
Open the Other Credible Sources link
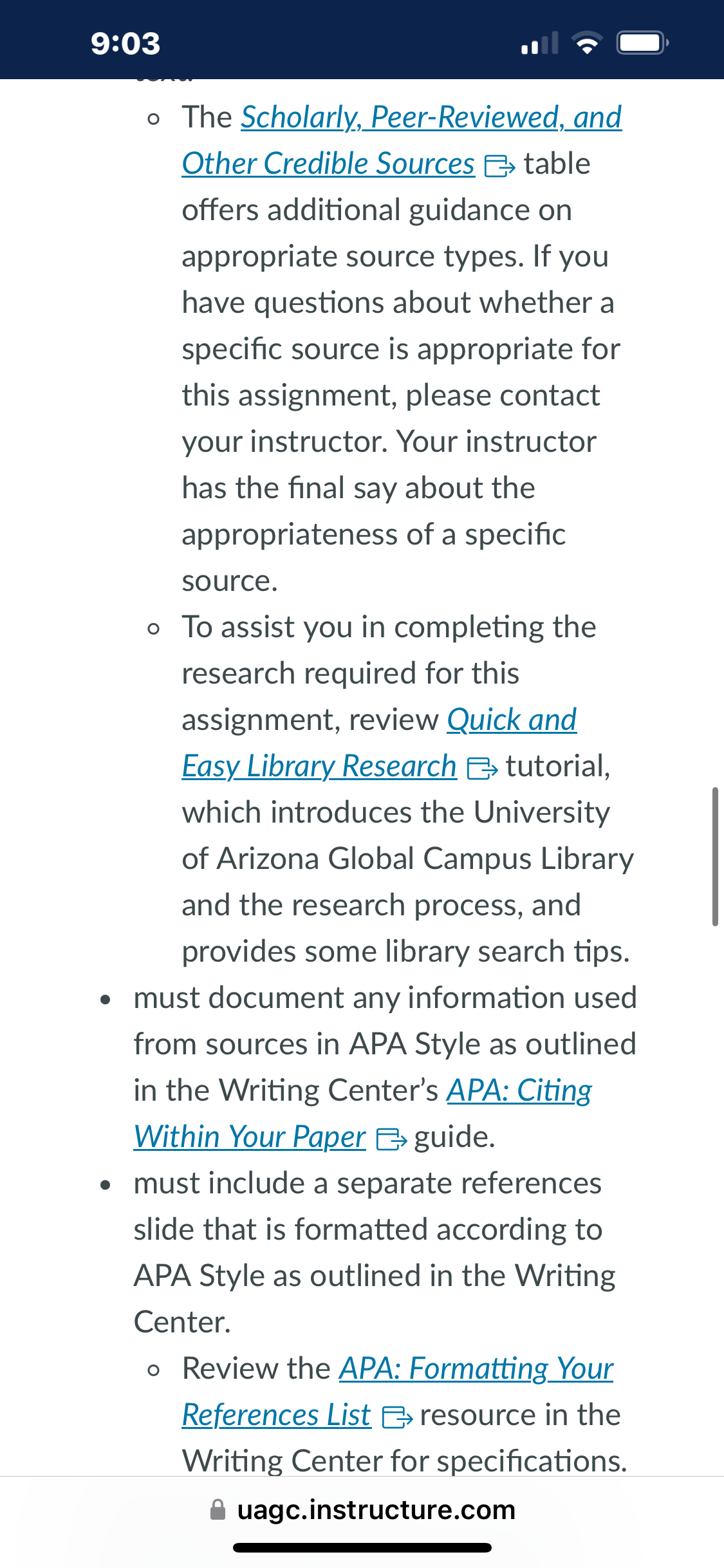328,164
